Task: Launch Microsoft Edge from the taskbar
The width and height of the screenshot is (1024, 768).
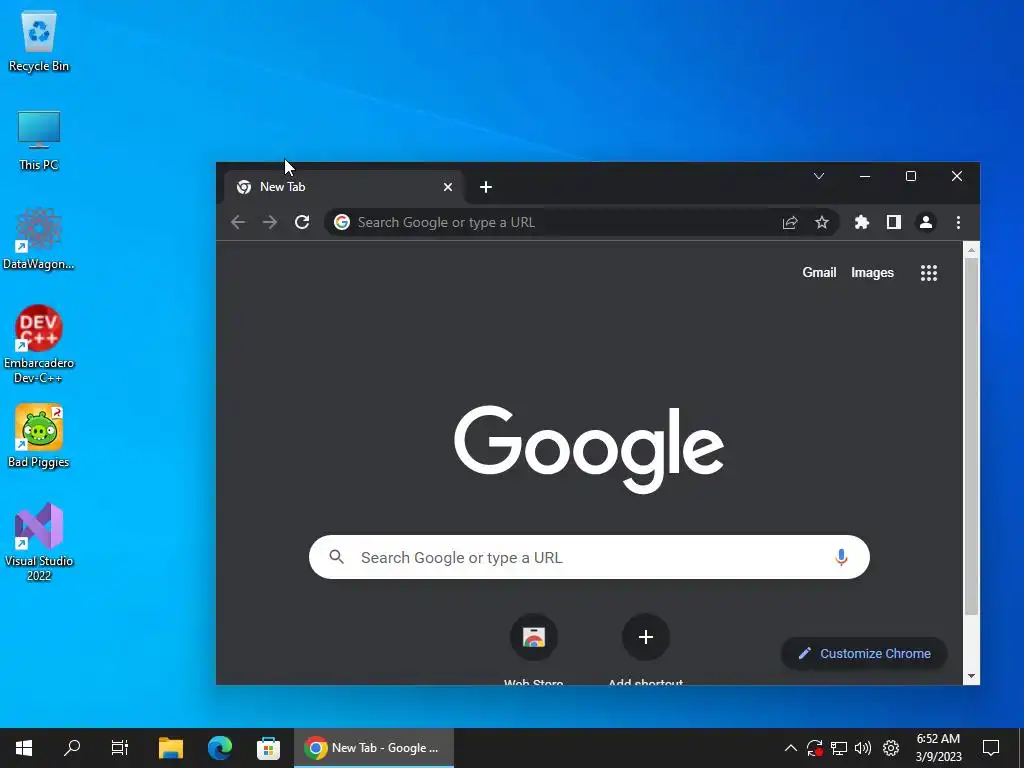Action: 220,748
